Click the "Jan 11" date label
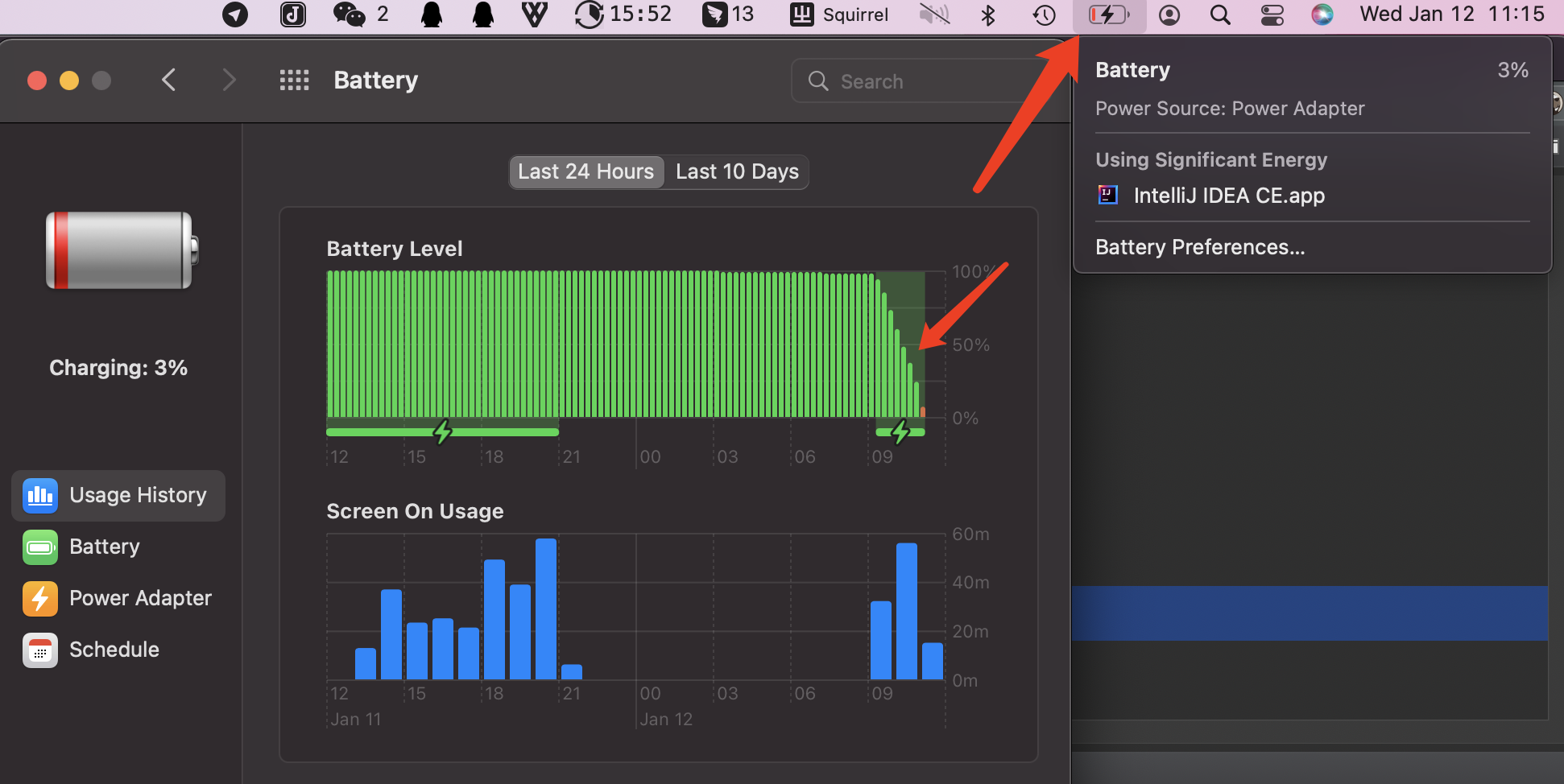1564x784 pixels. coord(355,719)
